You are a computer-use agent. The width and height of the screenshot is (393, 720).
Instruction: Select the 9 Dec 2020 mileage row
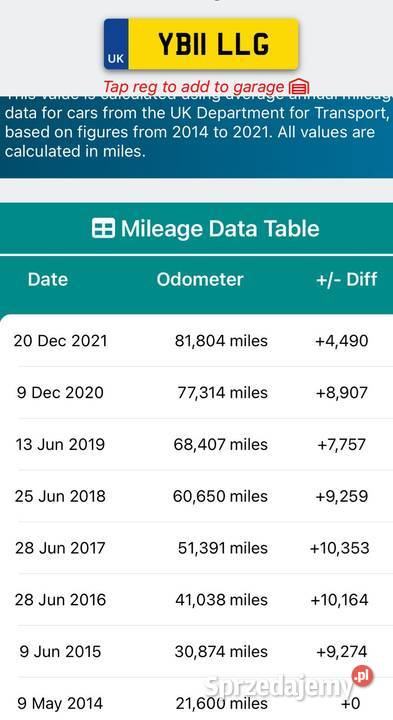pyautogui.click(x=196, y=393)
